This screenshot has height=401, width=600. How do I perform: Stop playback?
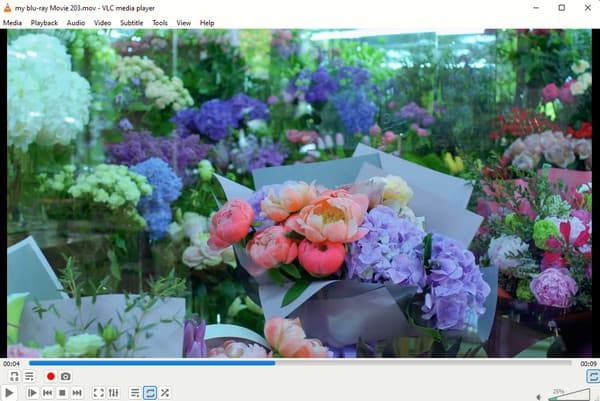[x=62, y=393]
